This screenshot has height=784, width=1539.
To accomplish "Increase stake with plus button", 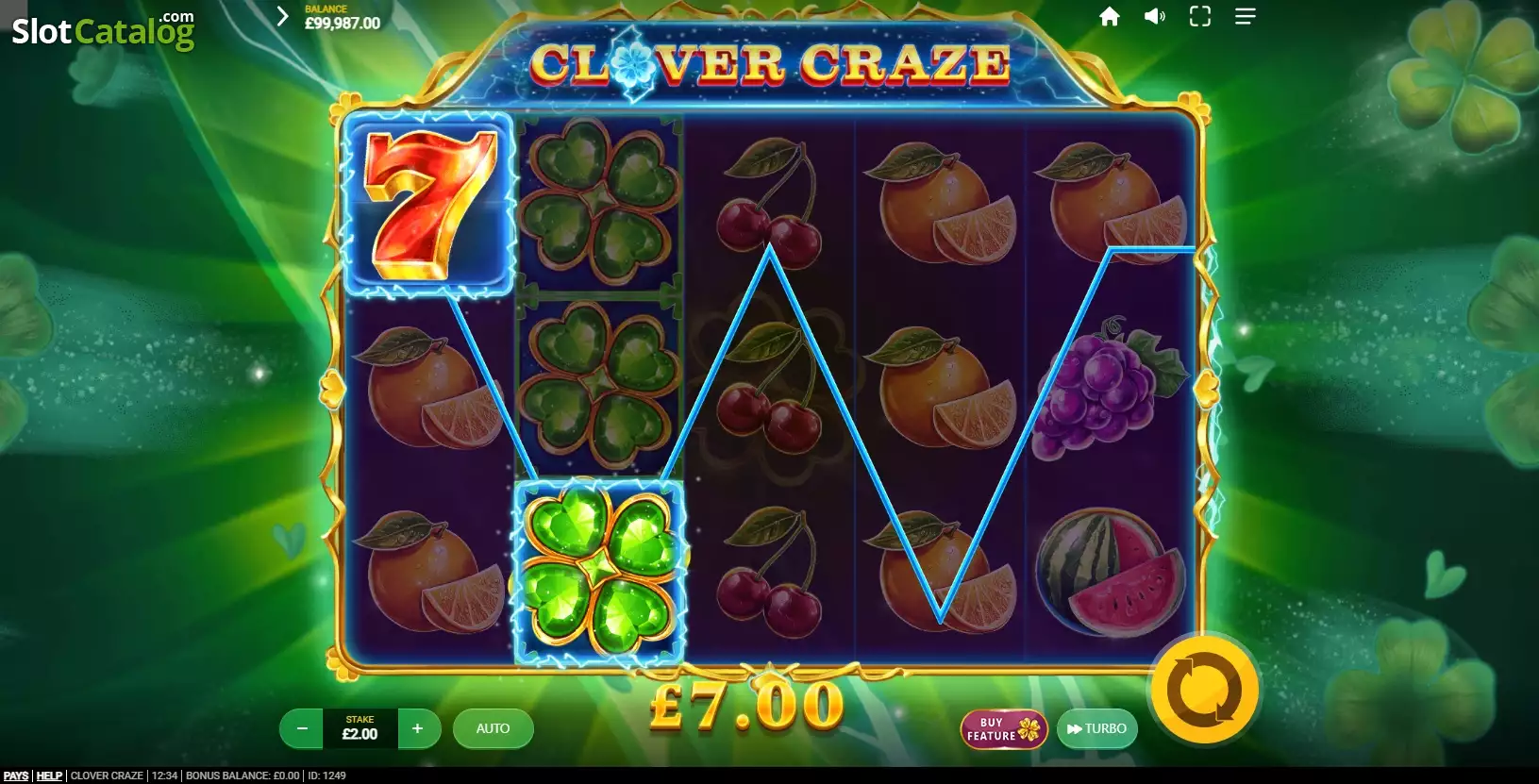I will coord(418,728).
